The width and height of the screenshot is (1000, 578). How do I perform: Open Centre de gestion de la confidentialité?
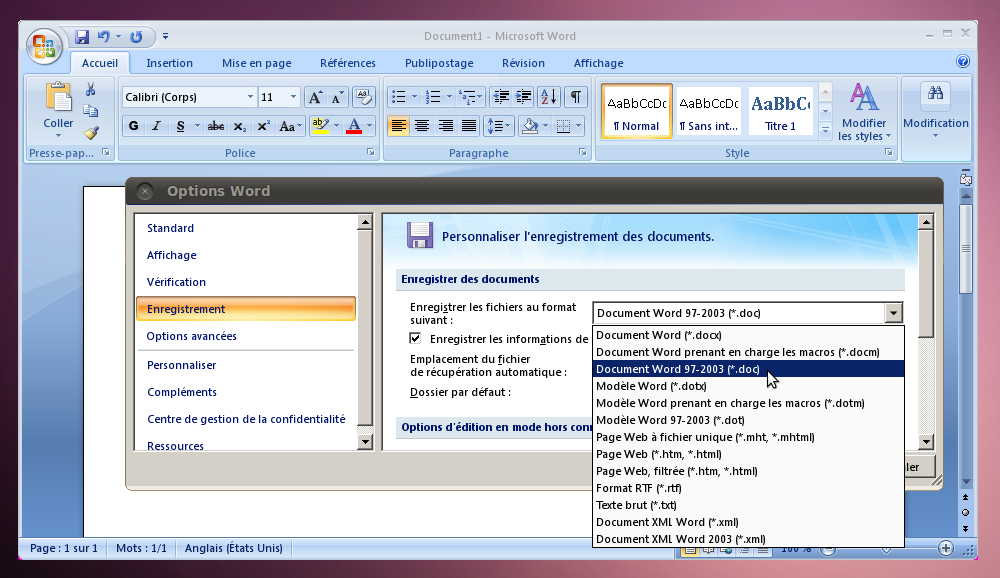click(246, 419)
